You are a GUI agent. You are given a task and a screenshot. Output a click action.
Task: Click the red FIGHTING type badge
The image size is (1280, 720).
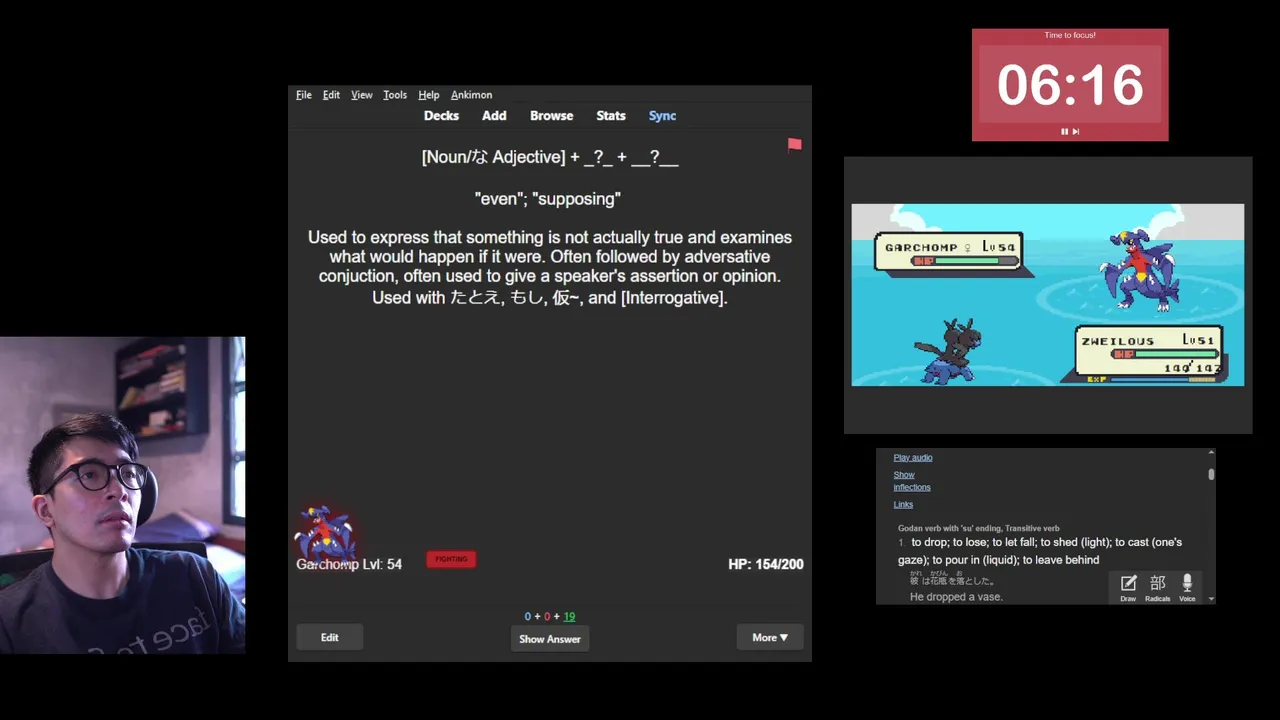click(451, 559)
